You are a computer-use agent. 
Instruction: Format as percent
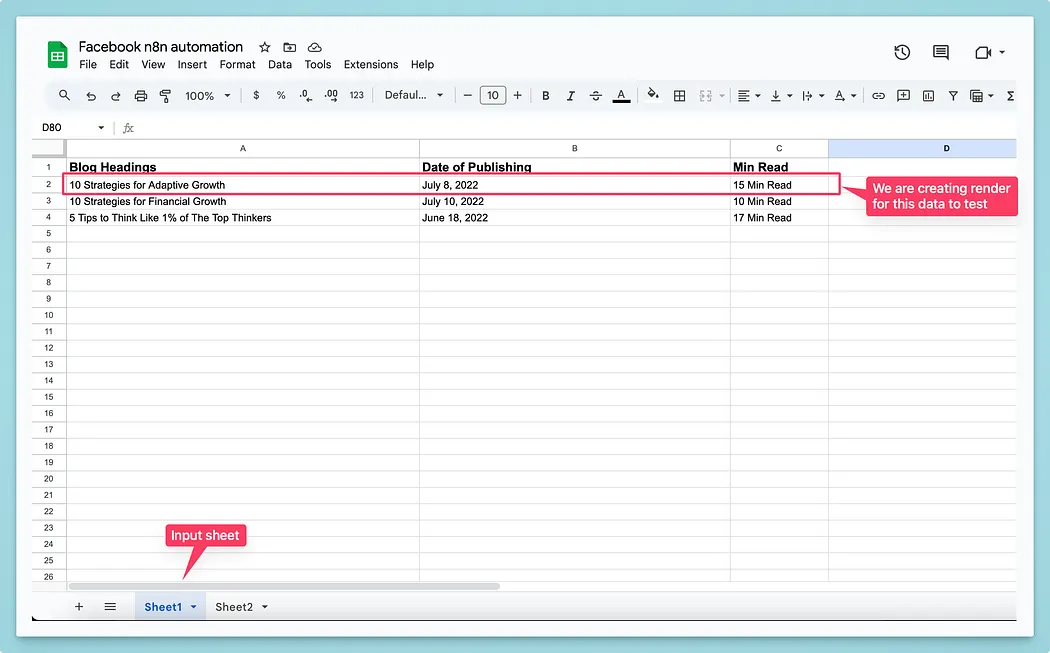[281, 96]
